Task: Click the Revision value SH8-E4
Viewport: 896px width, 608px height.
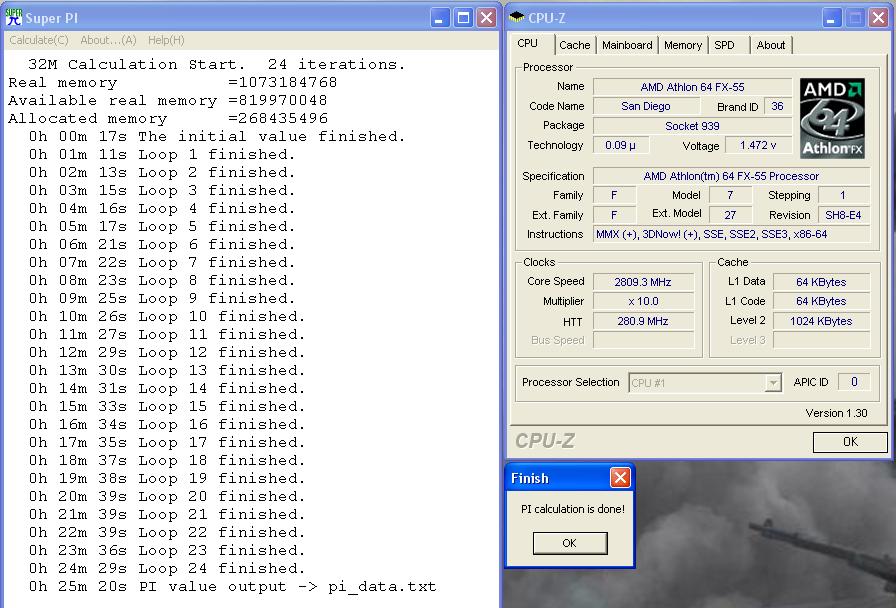Action: click(x=843, y=215)
